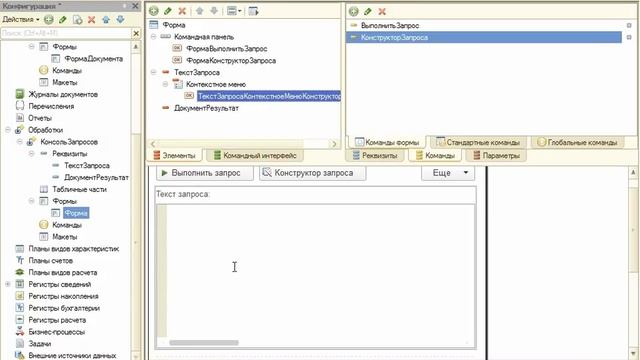
Task: Switch to the Параметры tab
Action: pos(496,156)
